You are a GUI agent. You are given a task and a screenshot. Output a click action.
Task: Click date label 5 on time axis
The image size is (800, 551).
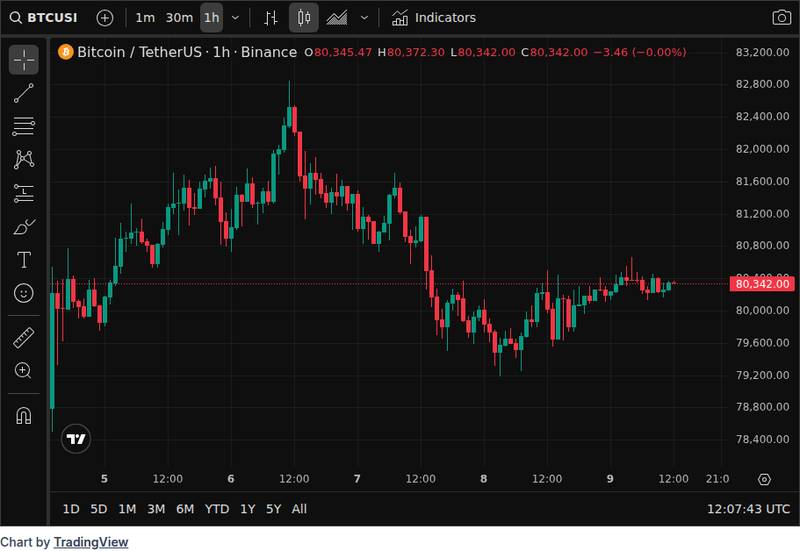tap(104, 479)
